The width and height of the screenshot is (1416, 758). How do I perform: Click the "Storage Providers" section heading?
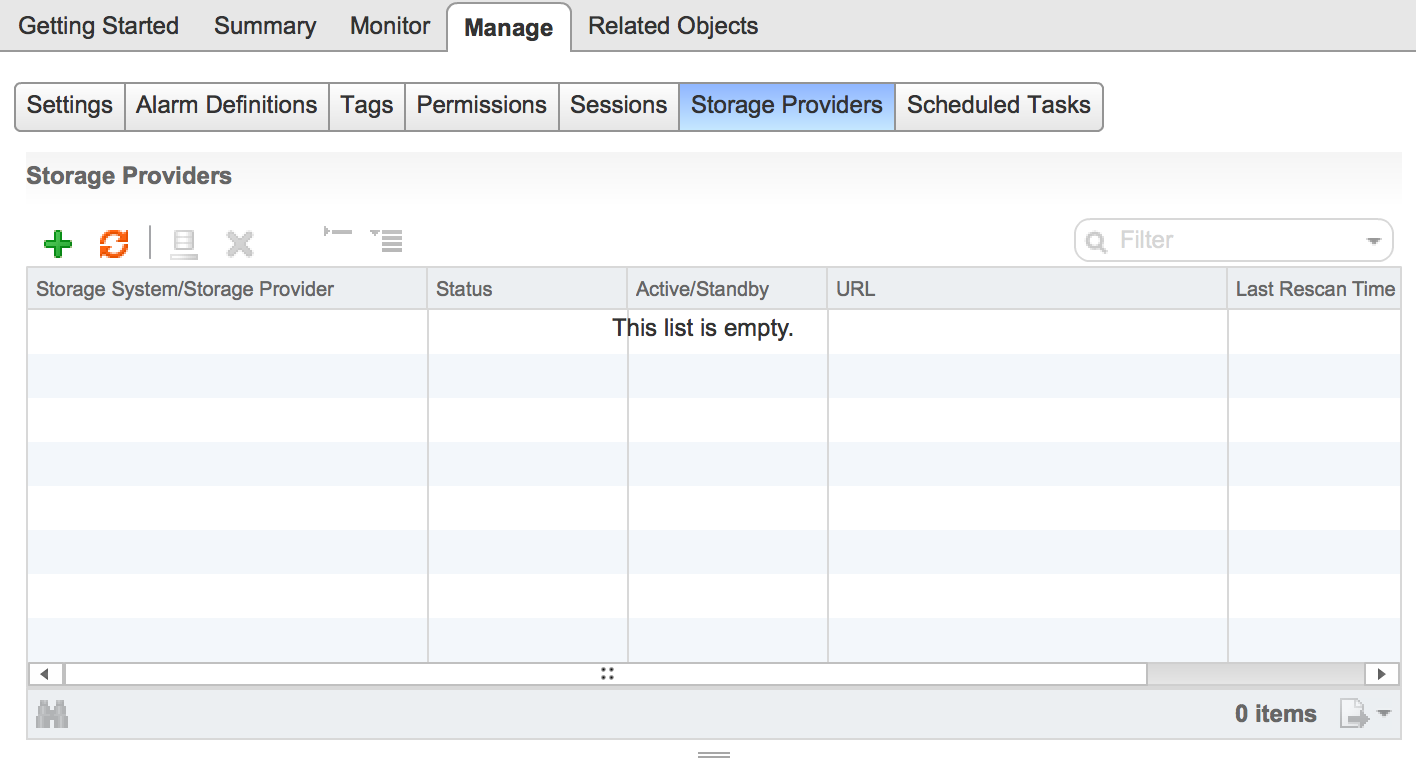[129, 176]
